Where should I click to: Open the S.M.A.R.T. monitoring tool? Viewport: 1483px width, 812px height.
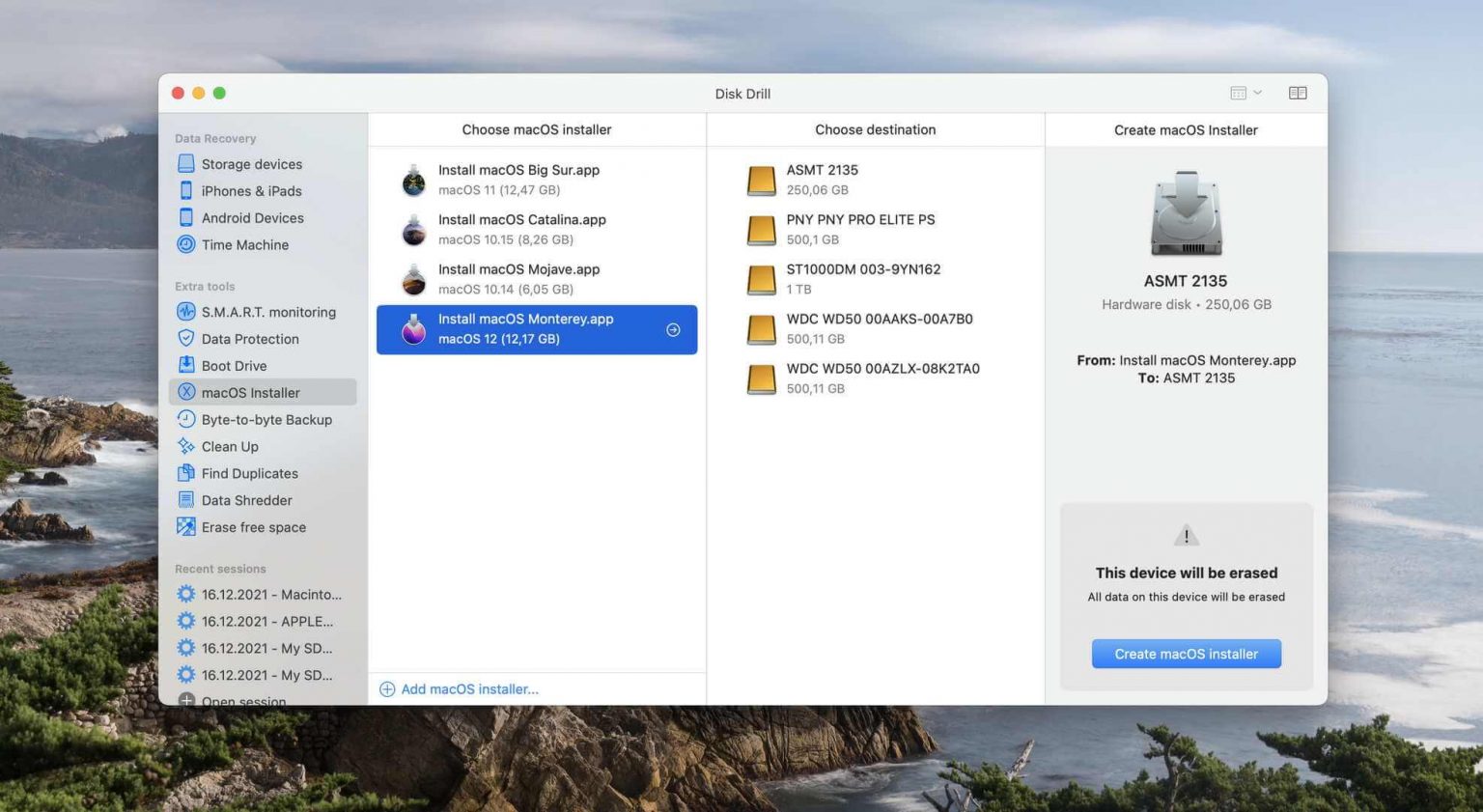point(268,312)
